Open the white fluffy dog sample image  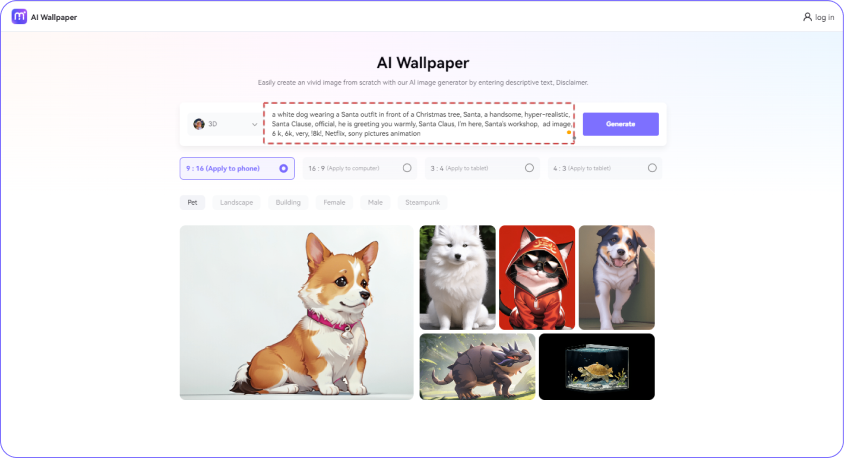click(458, 278)
